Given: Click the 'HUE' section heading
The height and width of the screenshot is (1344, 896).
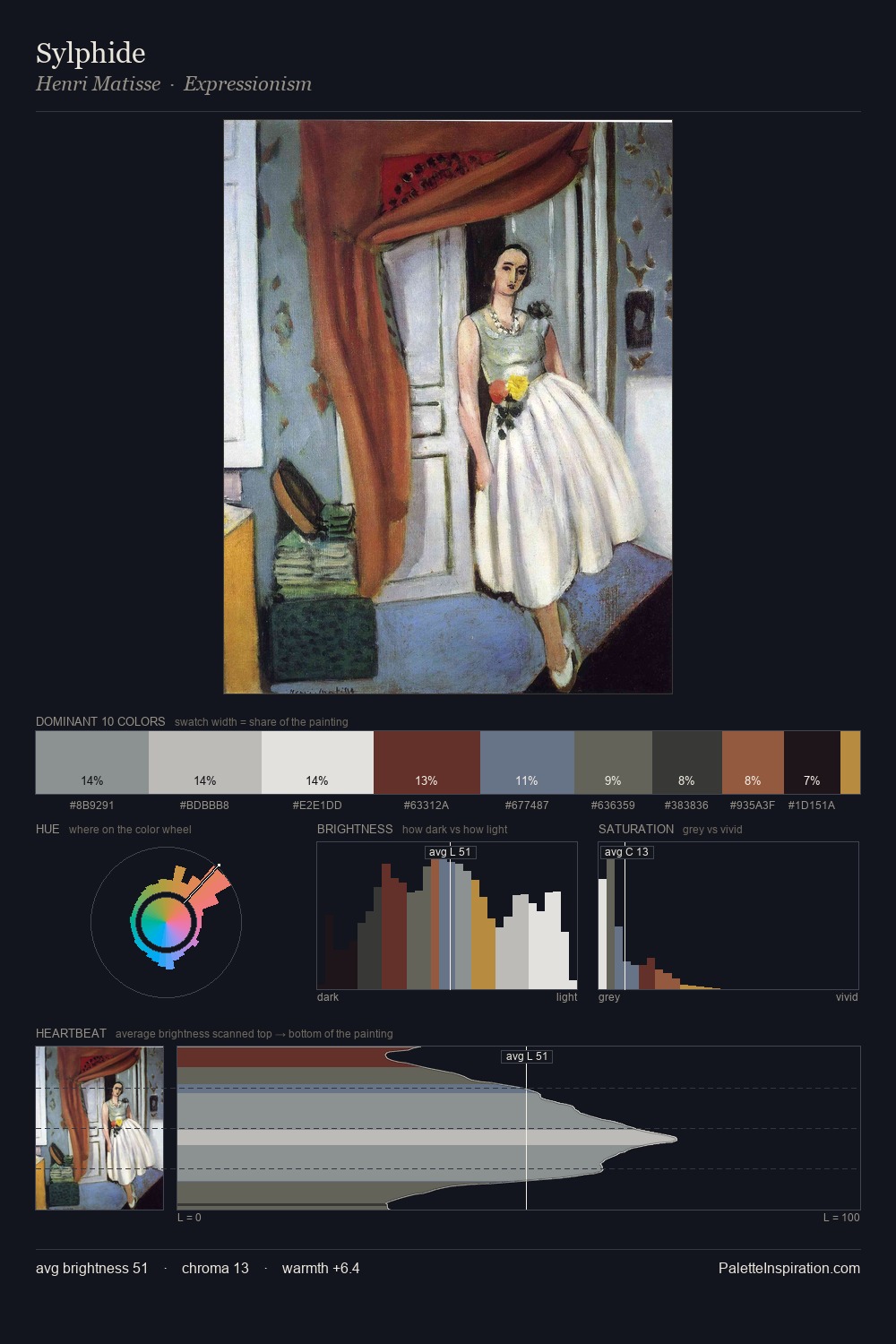Looking at the screenshot, I should 47,829.
